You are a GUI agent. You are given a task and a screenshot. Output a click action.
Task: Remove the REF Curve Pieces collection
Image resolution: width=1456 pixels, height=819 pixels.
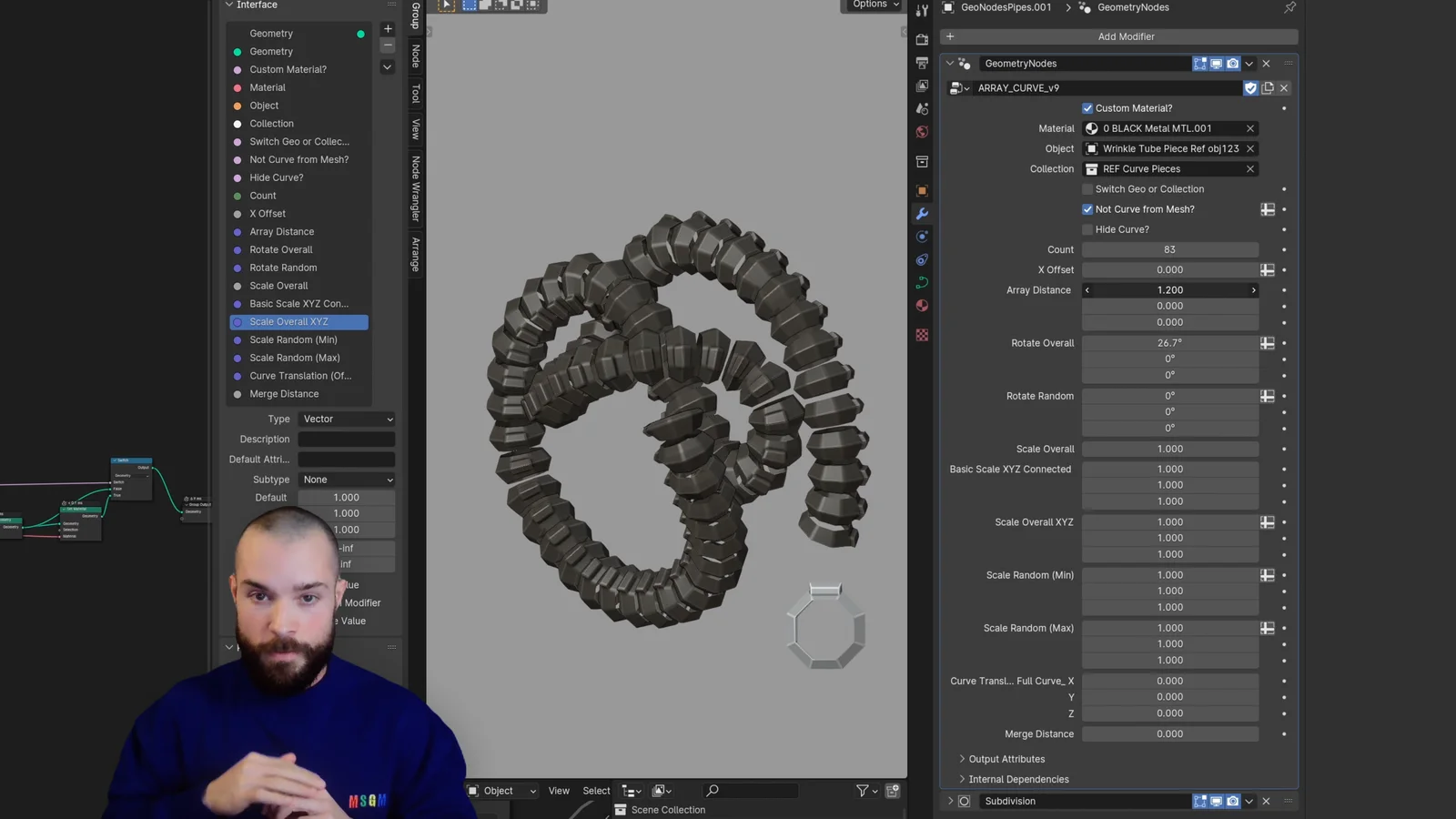coord(1250,168)
